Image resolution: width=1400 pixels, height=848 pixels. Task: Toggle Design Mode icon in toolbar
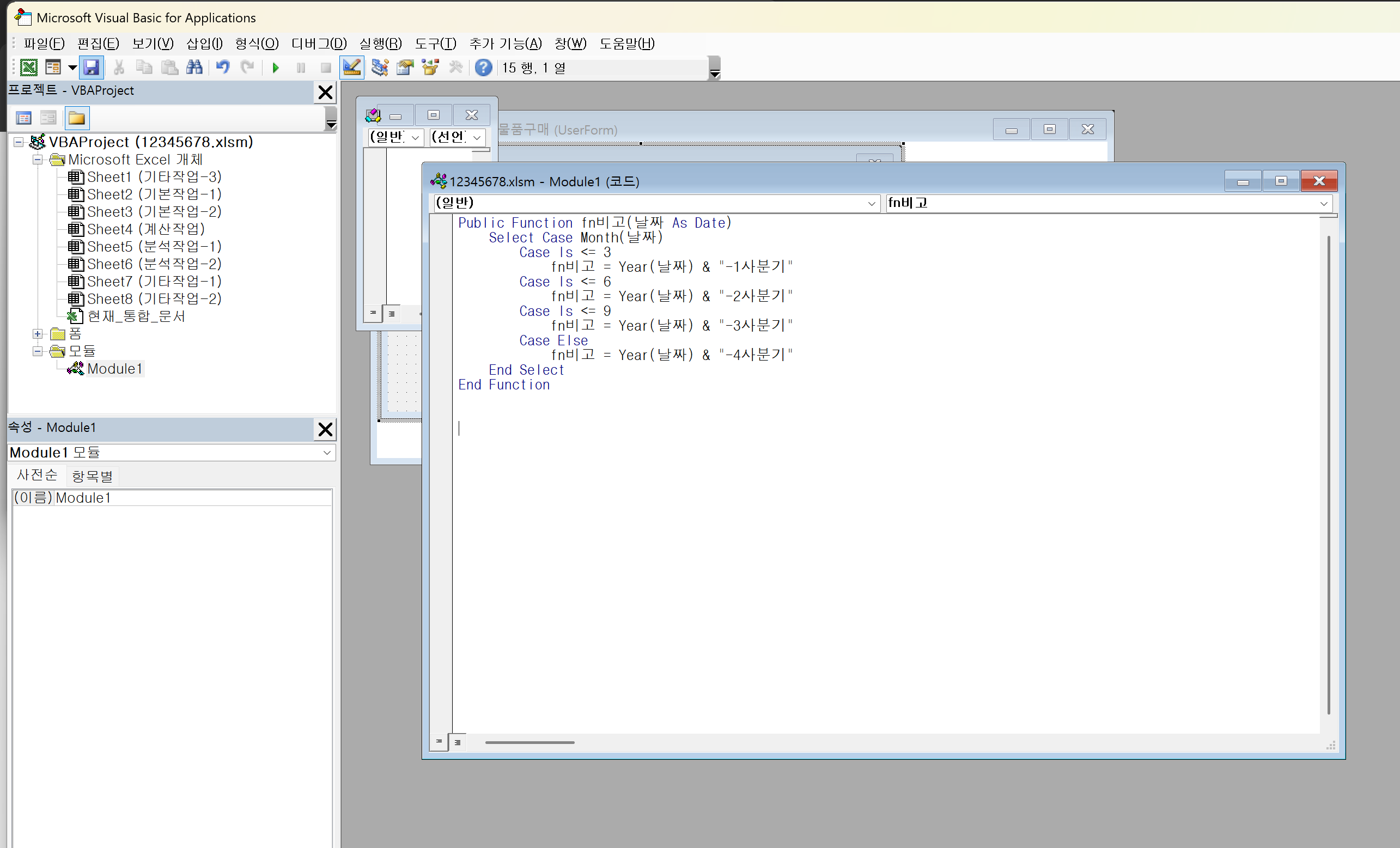(352, 68)
